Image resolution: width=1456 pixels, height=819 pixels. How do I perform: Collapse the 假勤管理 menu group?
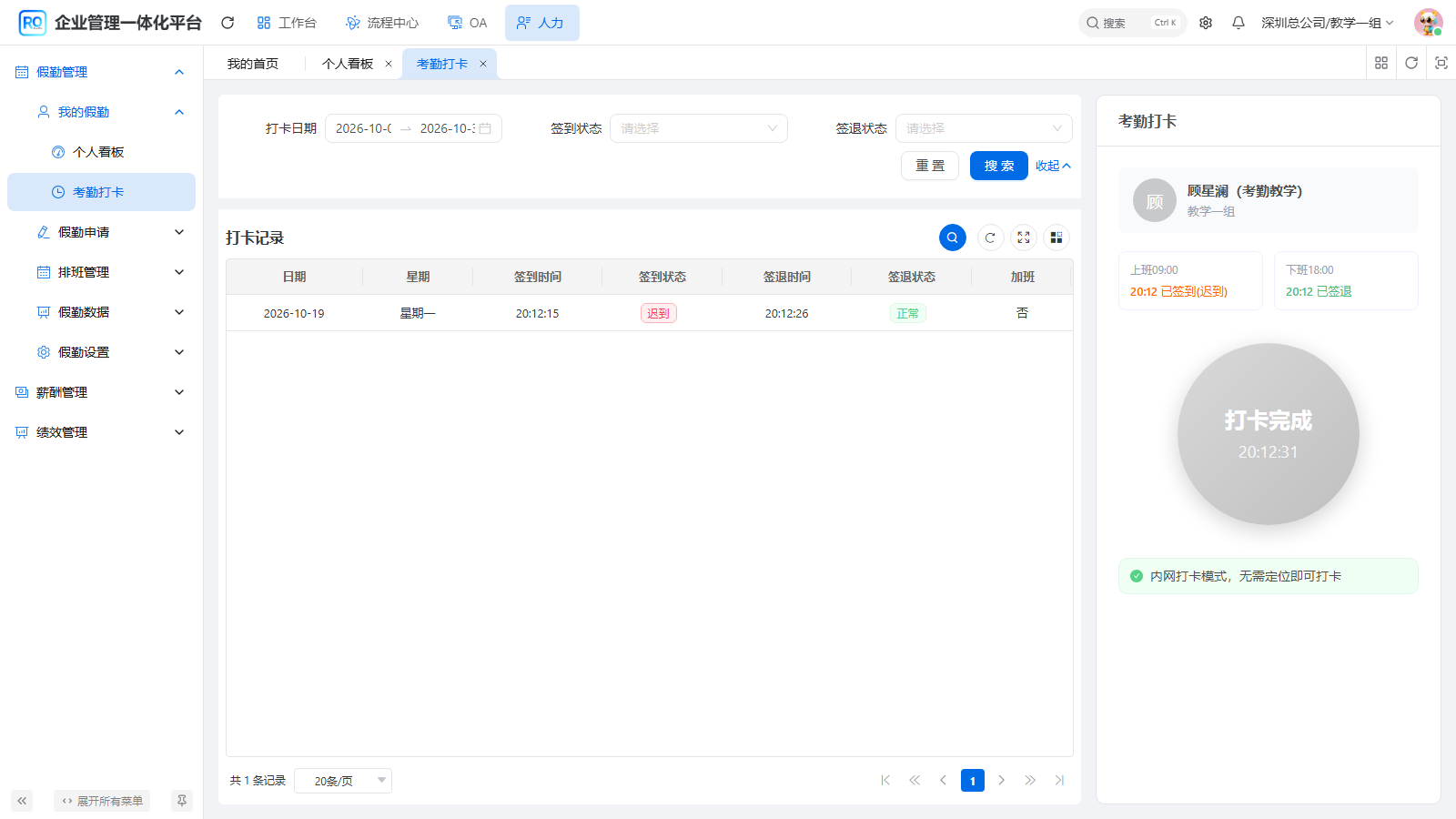tap(101, 72)
